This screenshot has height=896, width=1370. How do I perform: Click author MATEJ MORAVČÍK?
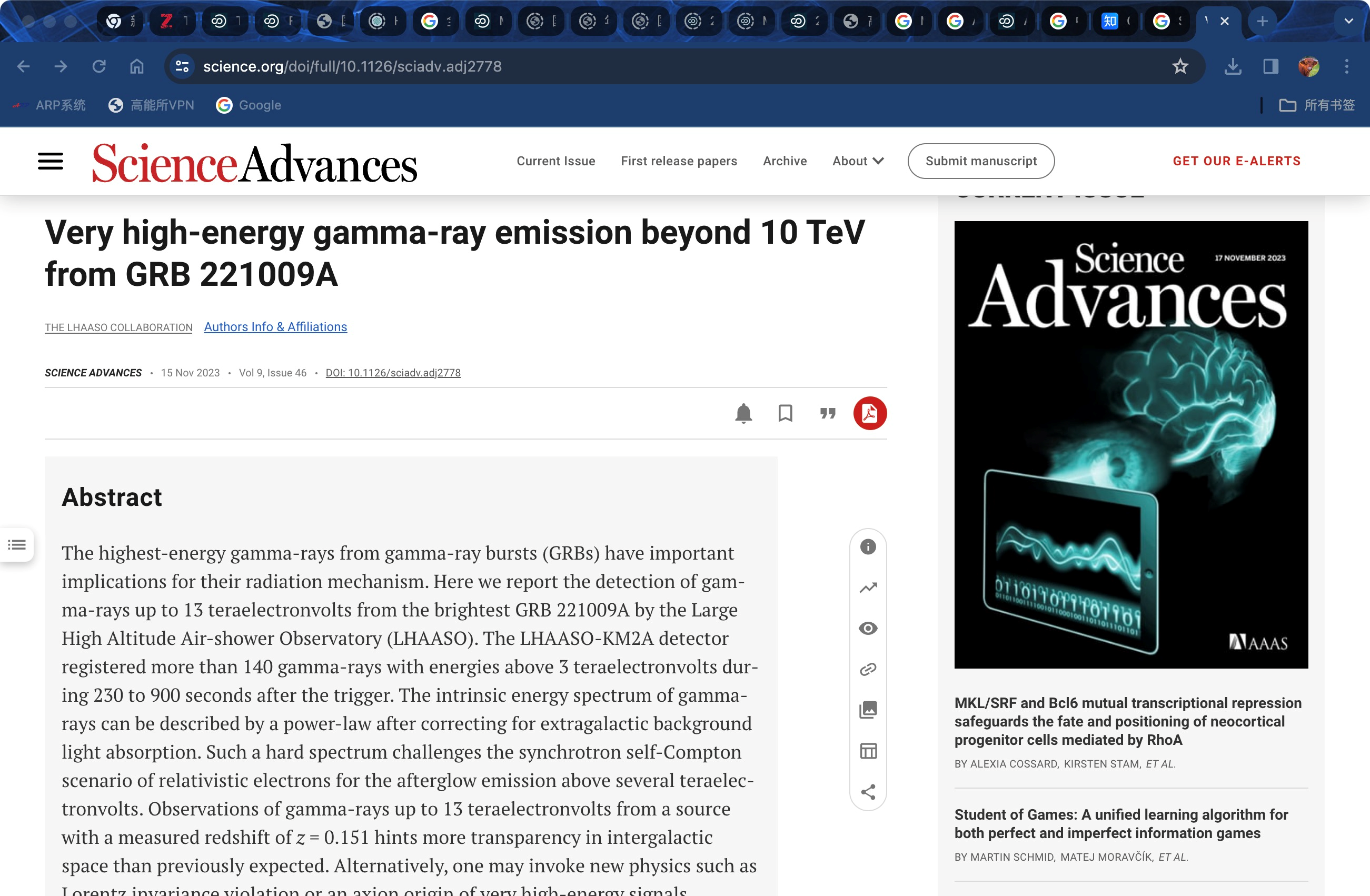click(x=1106, y=858)
